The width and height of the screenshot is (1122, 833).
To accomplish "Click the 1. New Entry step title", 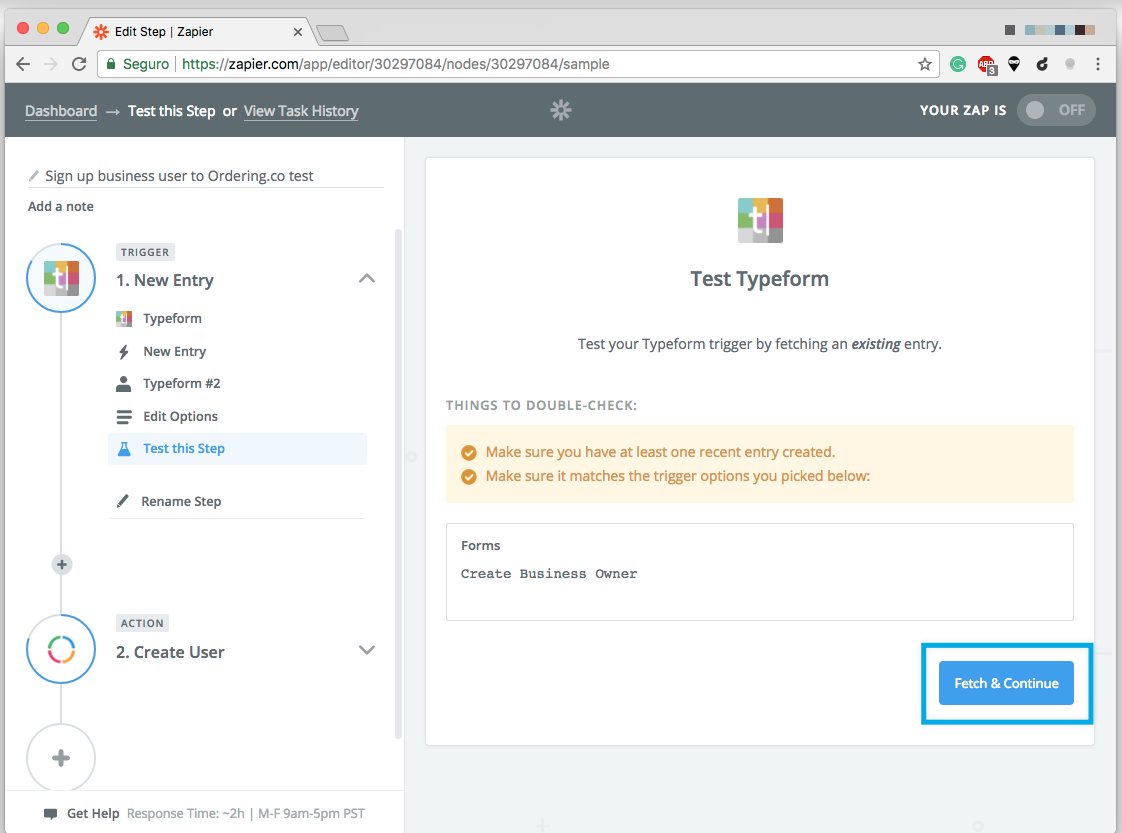I will coord(165,281).
